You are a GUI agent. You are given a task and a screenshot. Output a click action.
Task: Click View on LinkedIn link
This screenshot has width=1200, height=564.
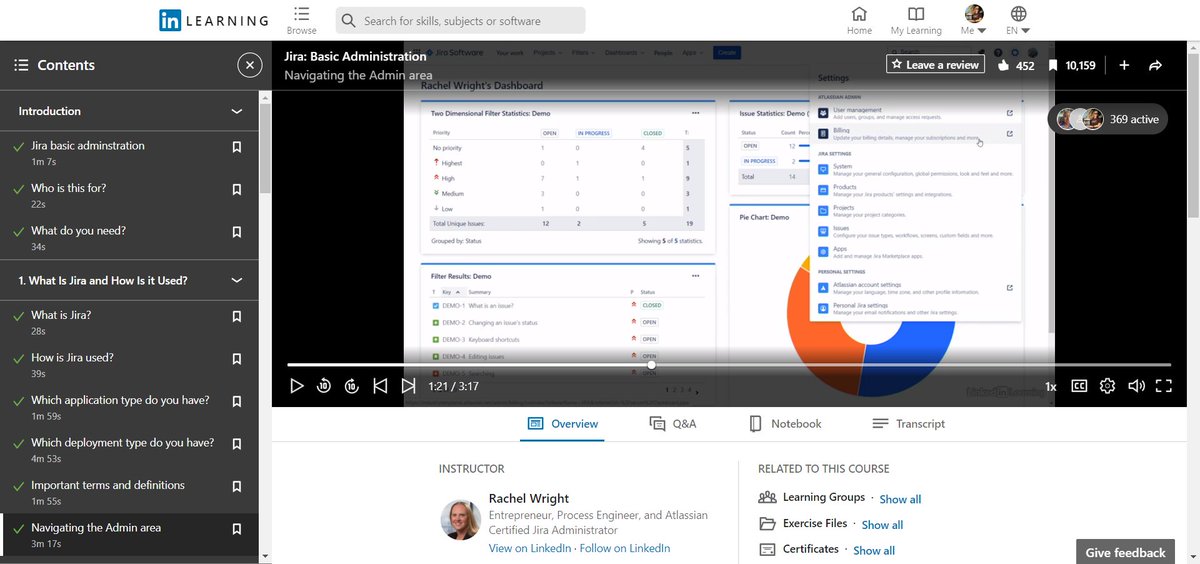coord(530,548)
